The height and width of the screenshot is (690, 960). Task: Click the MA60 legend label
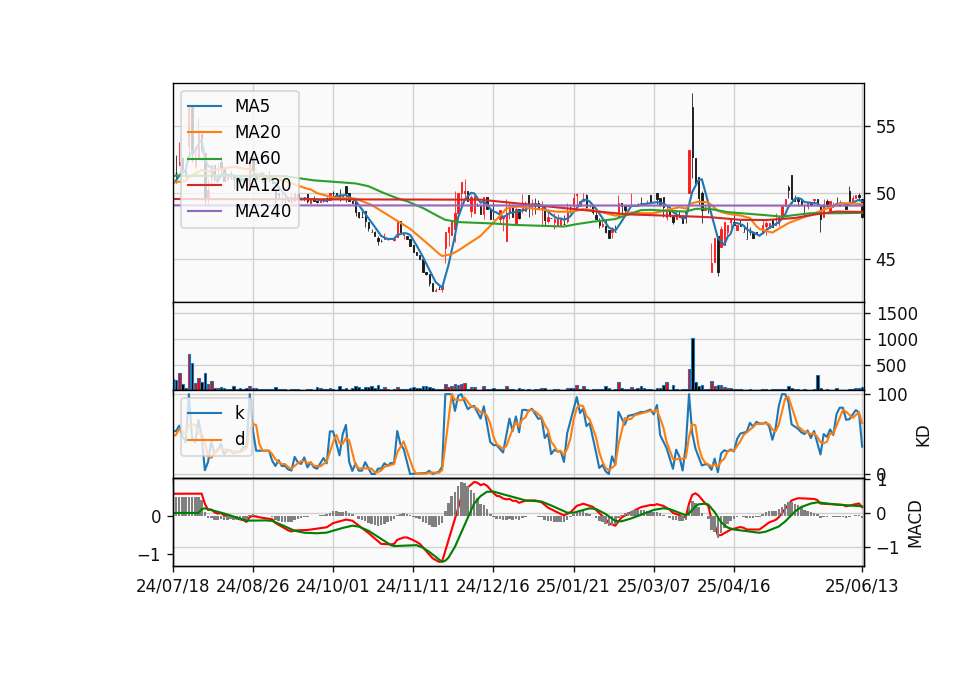pyautogui.click(x=257, y=159)
